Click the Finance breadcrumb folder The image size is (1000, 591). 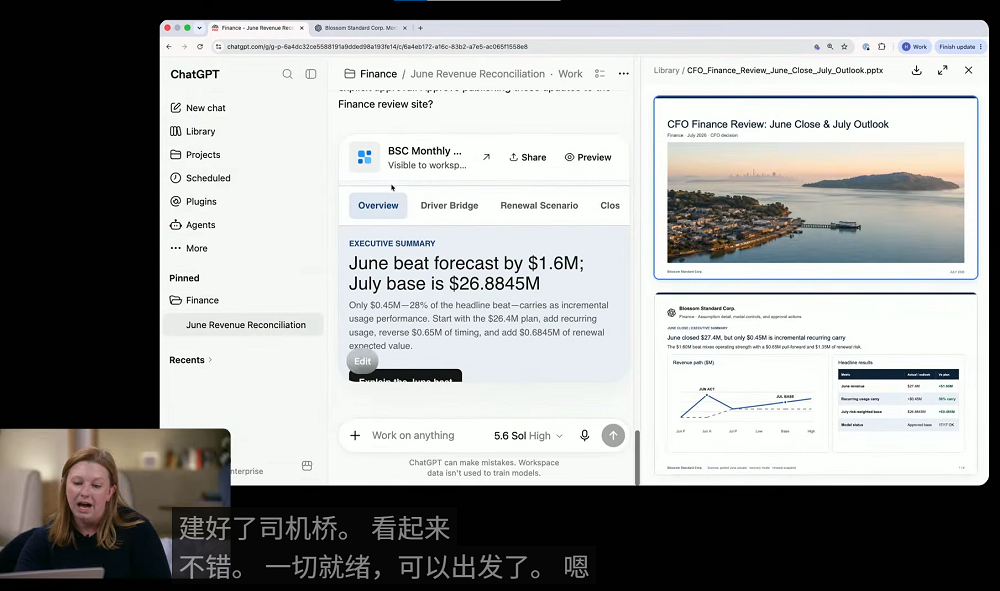(371, 74)
